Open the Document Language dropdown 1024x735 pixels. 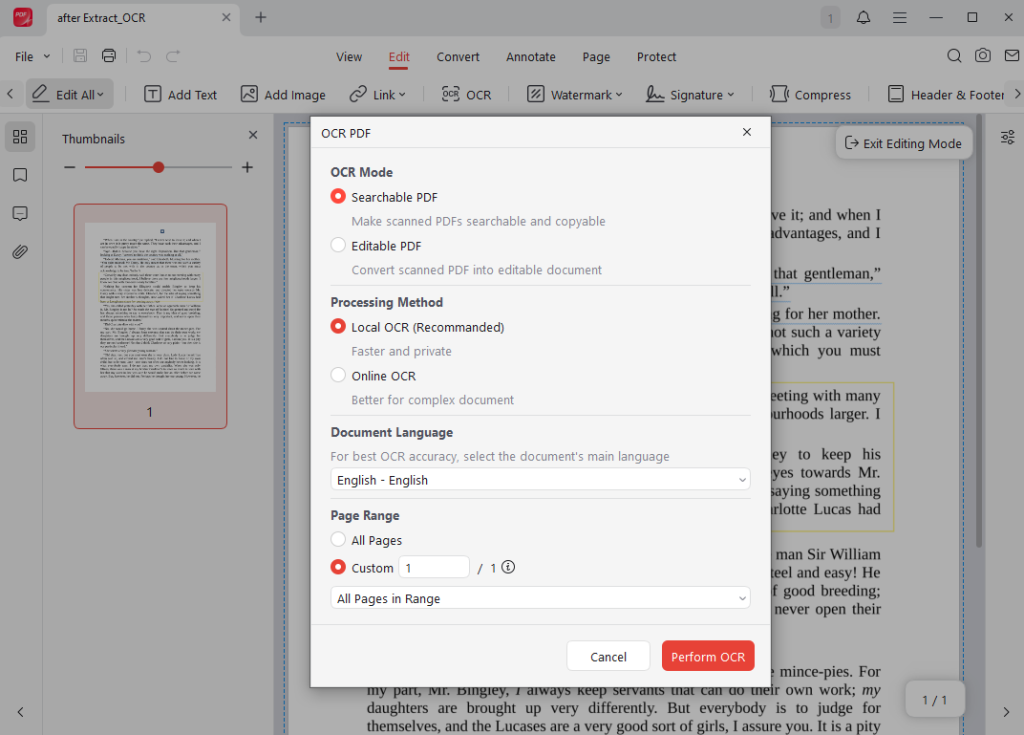click(x=540, y=480)
